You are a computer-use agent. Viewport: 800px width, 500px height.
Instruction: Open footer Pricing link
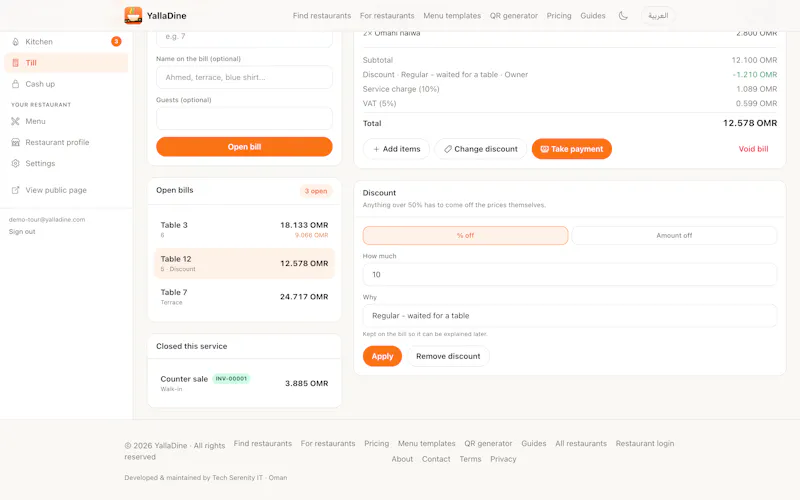pyautogui.click(x=377, y=443)
